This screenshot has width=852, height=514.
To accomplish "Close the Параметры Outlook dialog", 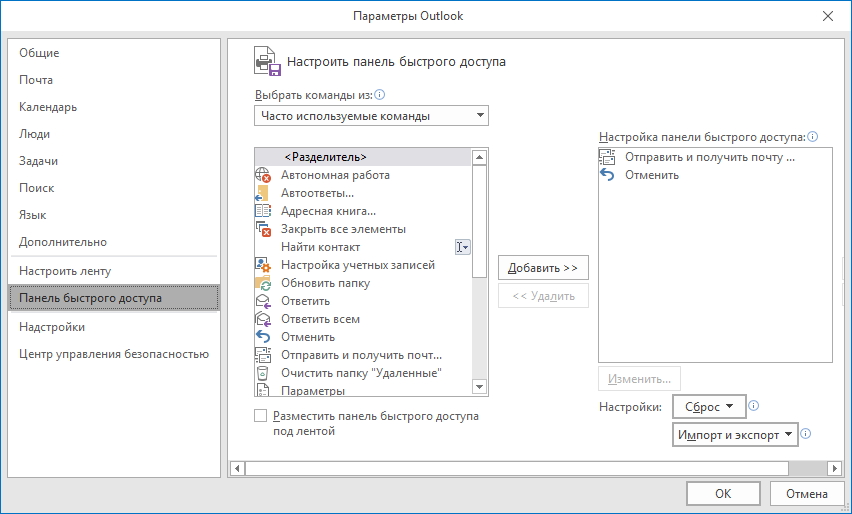I will [828, 16].
